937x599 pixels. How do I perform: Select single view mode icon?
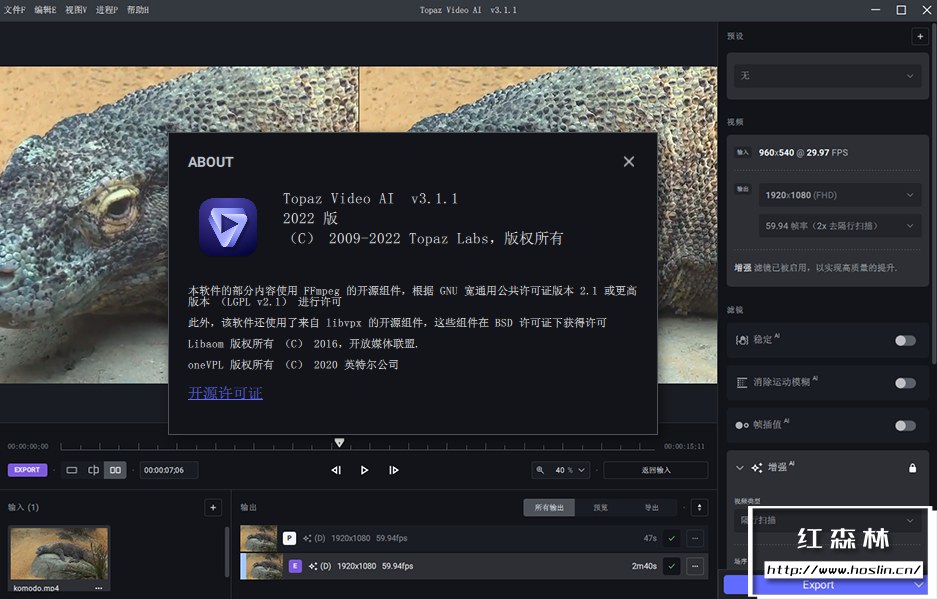point(72,470)
